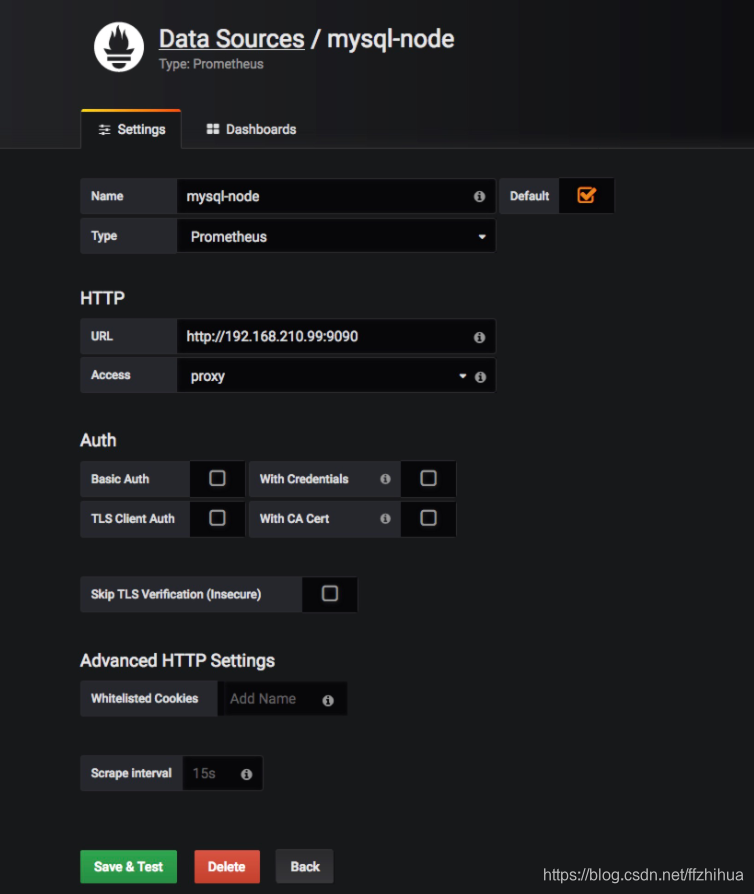Click the red Delete button
Viewport: 754px width, 894px height.
pos(227,867)
